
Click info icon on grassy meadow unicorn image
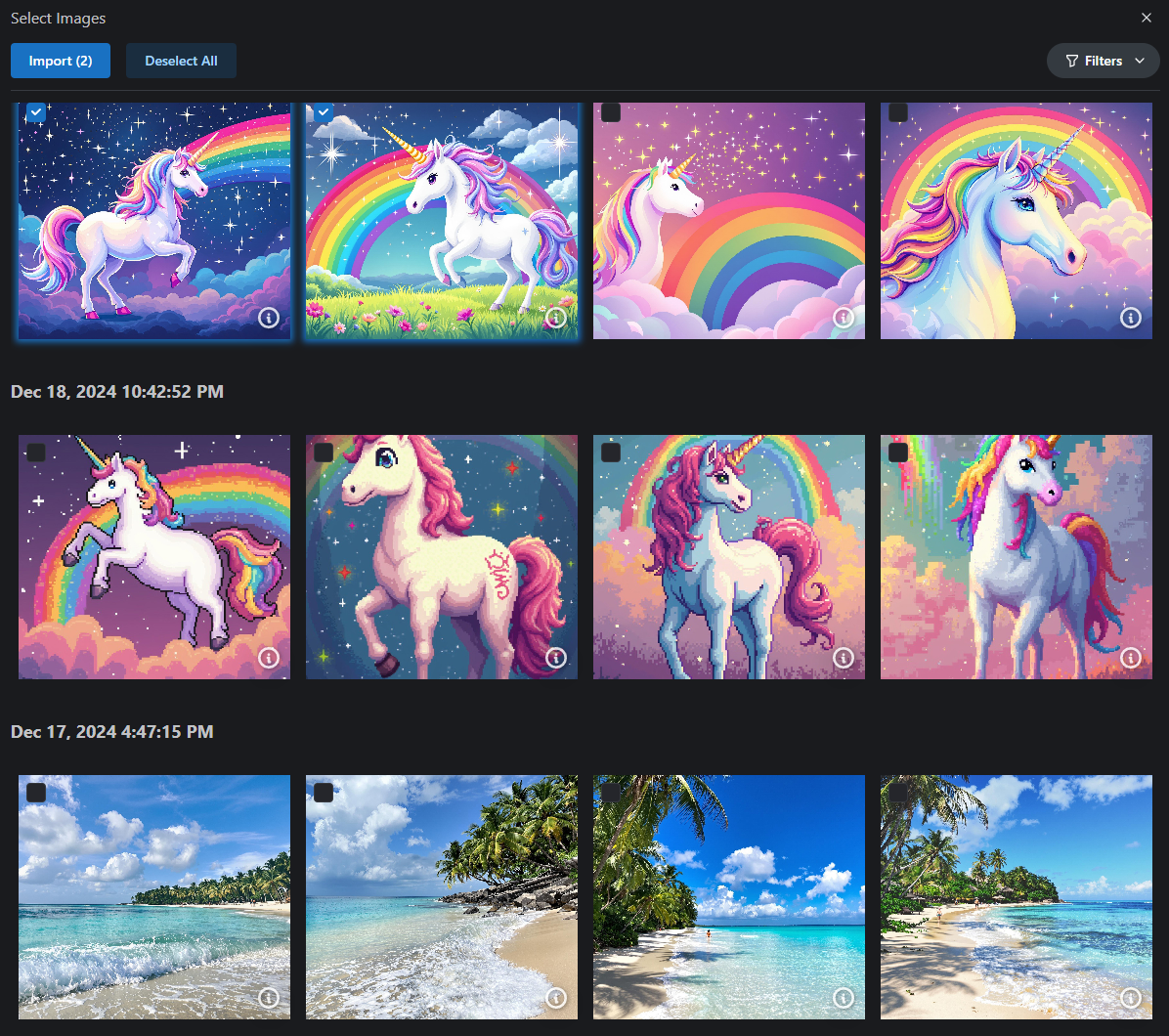556,318
